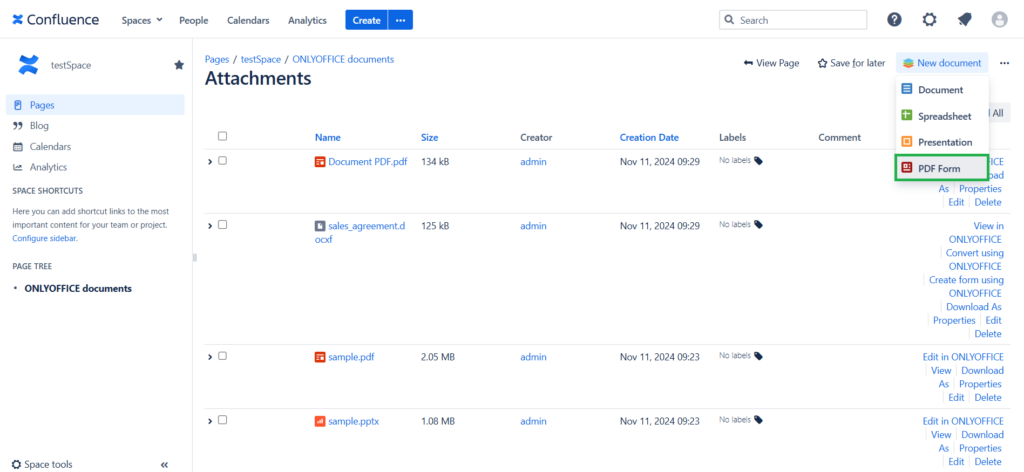1024x472 pixels.
Task: Click Properties for sample.pptx
Action: (980, 448)
